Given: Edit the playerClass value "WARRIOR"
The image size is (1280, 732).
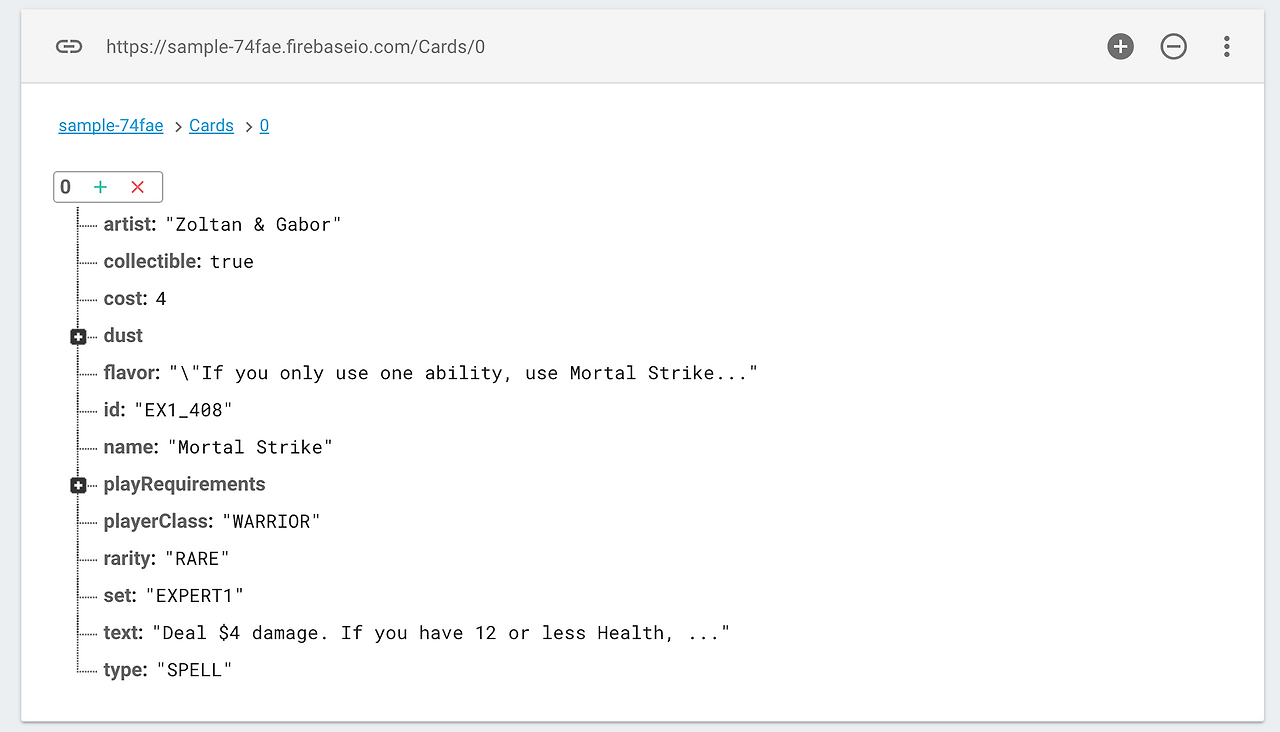Looking at the screenshot, I should [x=271, y=522].
